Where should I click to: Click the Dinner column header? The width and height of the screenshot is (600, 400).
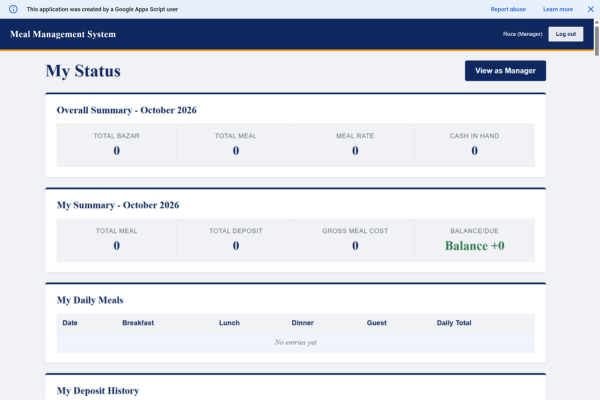coord(303,323)
